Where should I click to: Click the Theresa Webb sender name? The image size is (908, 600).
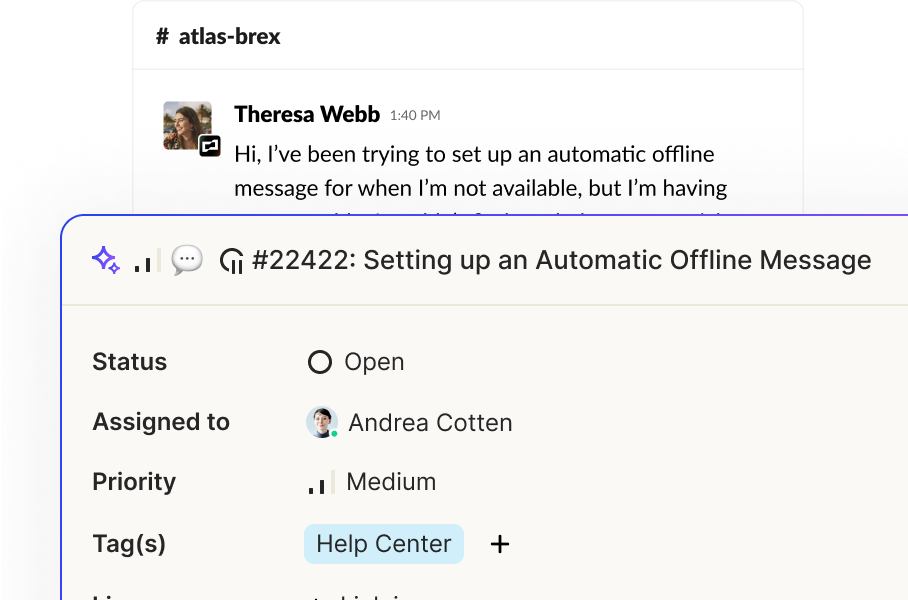coord(307,114)
